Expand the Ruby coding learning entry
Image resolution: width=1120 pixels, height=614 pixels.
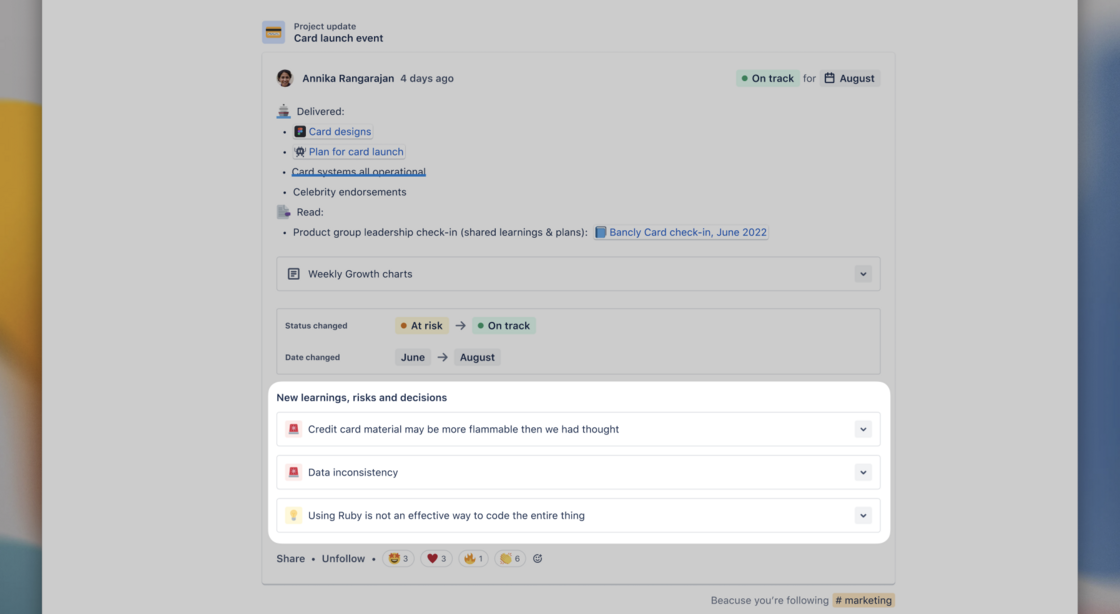(x=862, y=515)
